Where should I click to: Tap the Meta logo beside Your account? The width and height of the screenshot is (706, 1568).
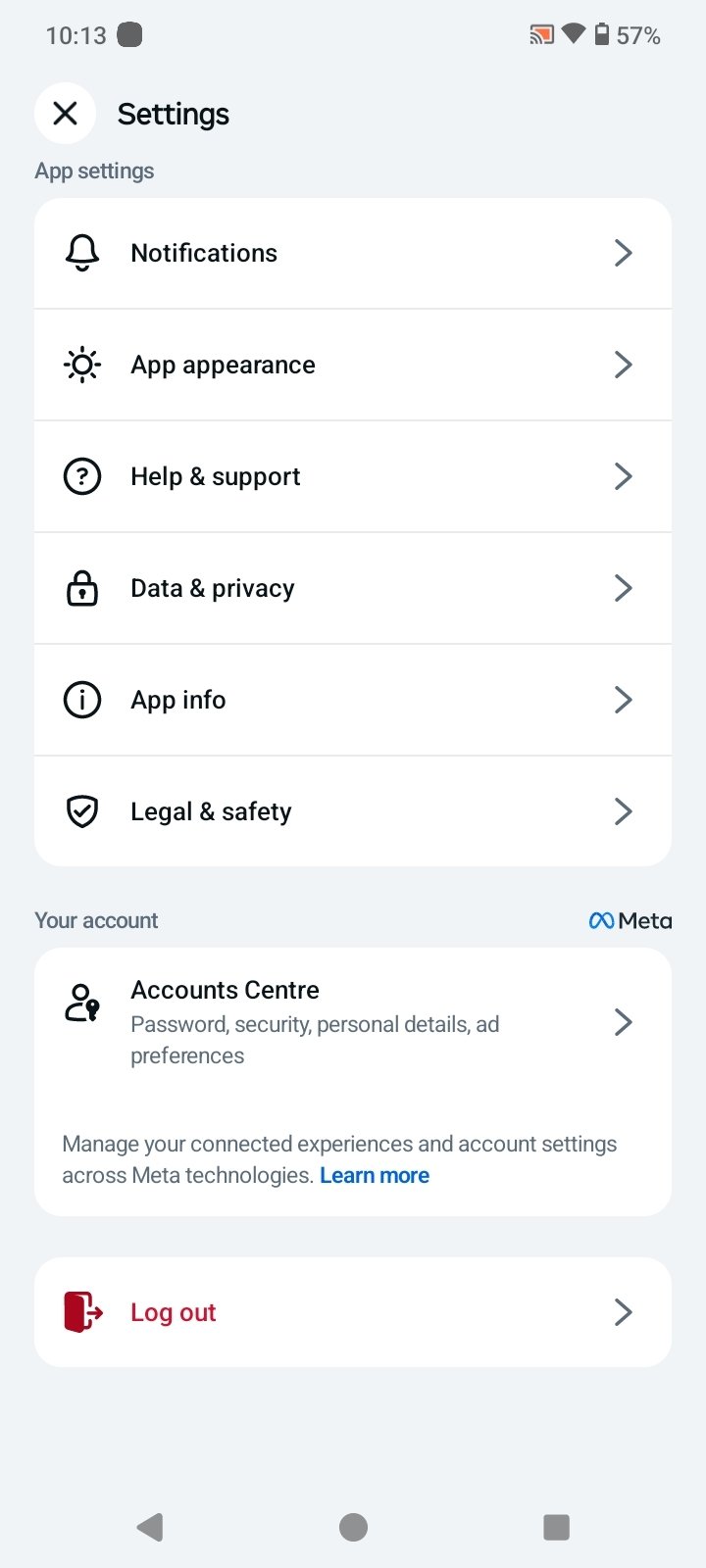[x=630, y=920]
